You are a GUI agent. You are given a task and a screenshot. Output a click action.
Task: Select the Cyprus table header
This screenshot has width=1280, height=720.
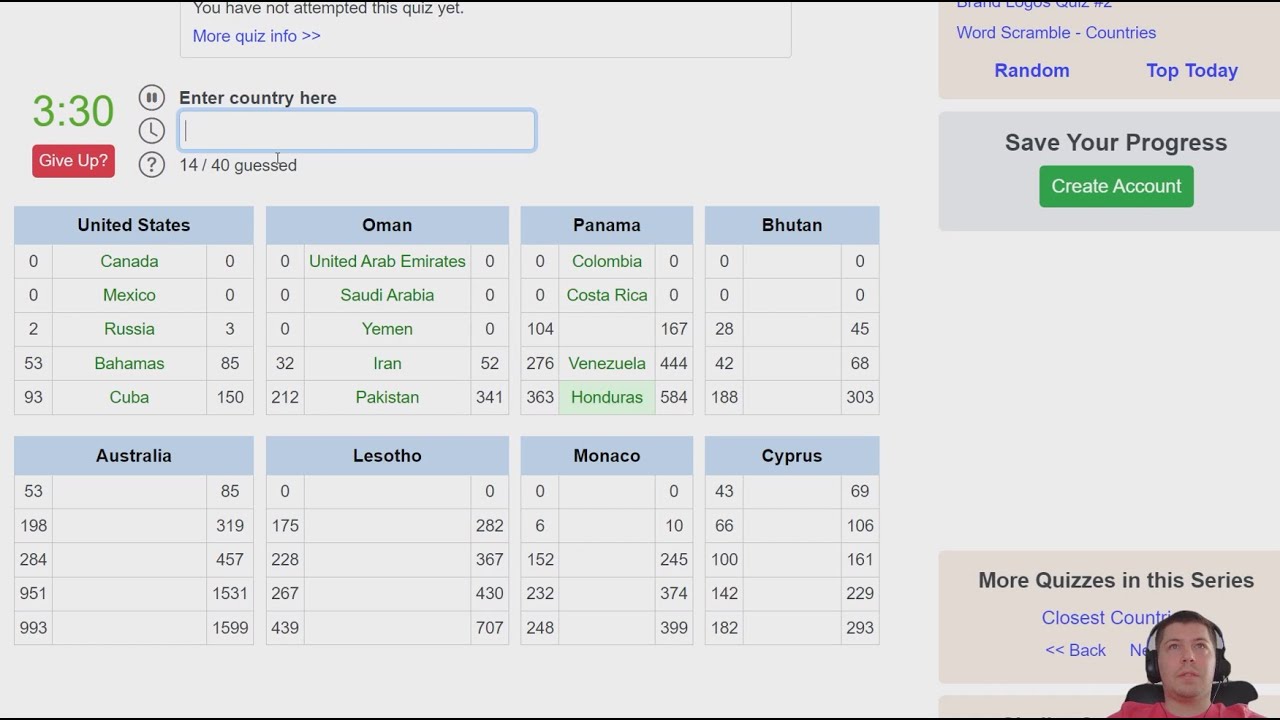(x=792, y=455)
